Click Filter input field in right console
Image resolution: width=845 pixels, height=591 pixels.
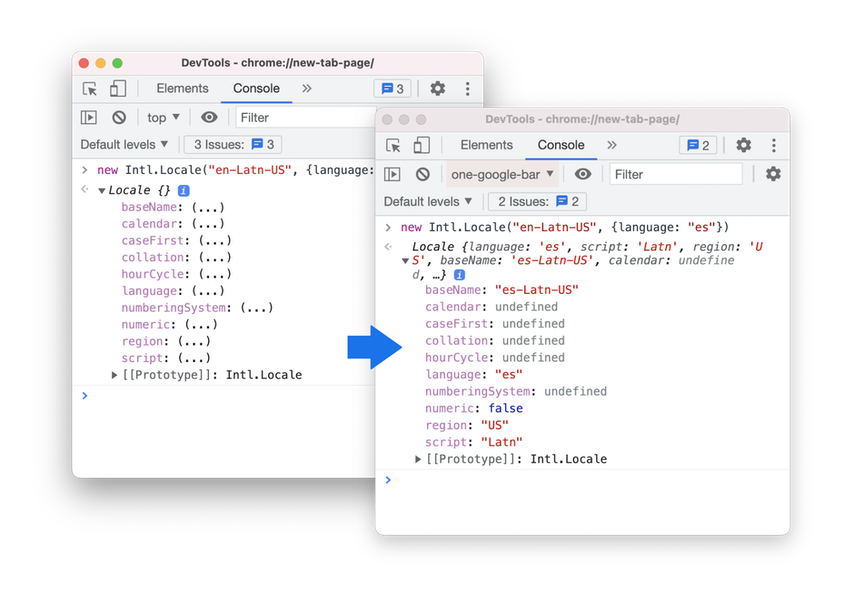(675, 174)
